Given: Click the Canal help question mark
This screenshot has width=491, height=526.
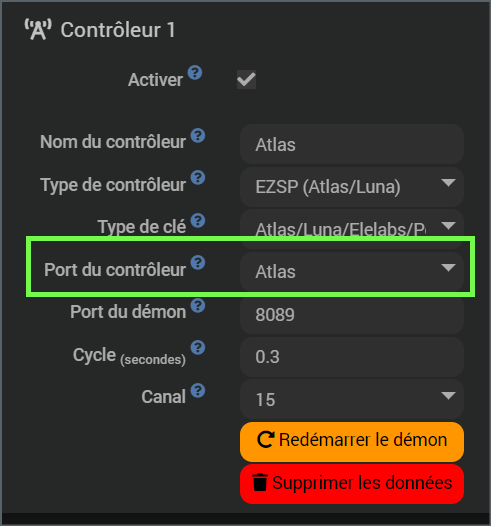Looking at the screenshot, I should (198, 390).
